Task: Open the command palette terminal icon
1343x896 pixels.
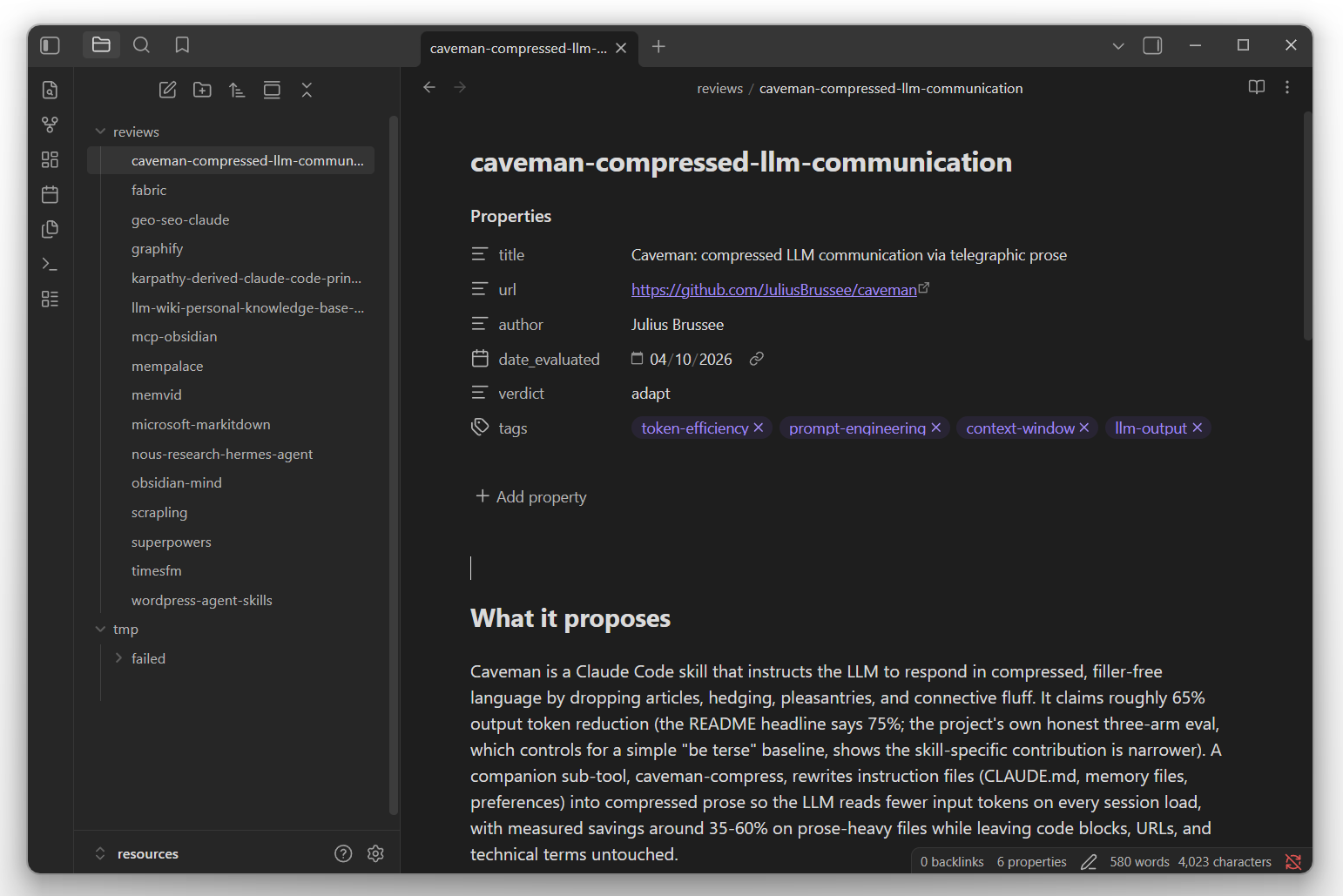Action: click(x=51, y=264)
